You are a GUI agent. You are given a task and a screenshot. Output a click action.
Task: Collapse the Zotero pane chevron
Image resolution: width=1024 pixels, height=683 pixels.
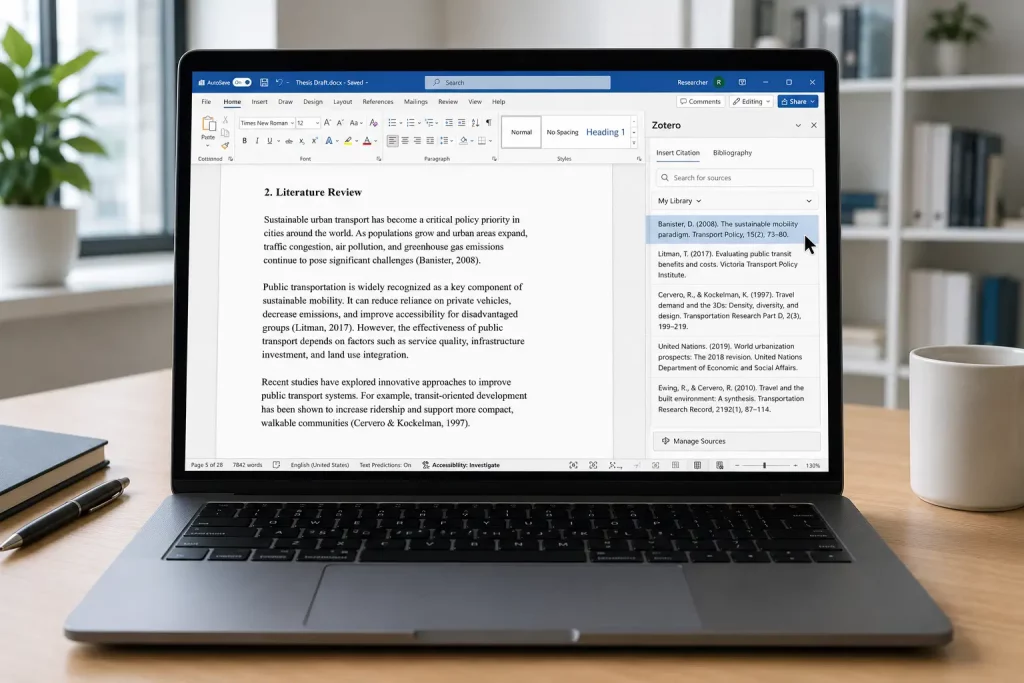798,125
